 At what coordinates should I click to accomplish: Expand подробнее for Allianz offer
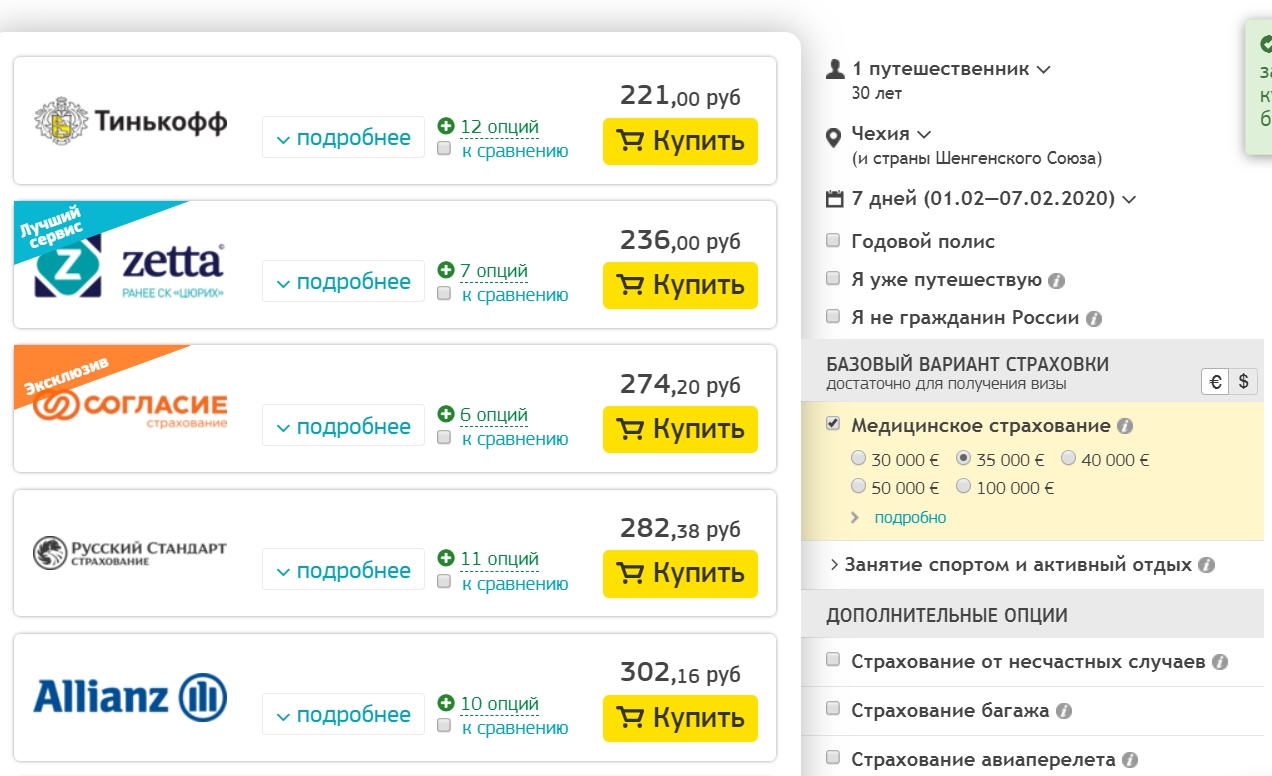click(343, 715)
